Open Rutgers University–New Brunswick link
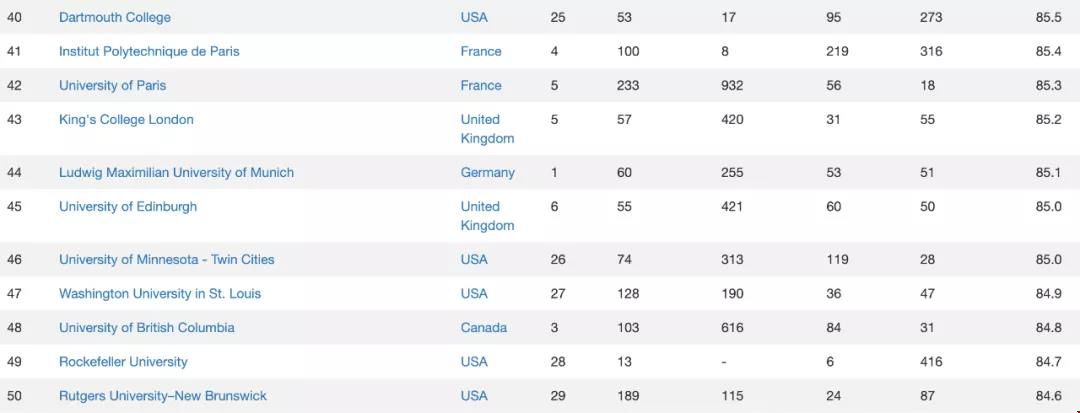Image resolution: width=1080 pixels, height=413 pixels. tap(163, 396)
